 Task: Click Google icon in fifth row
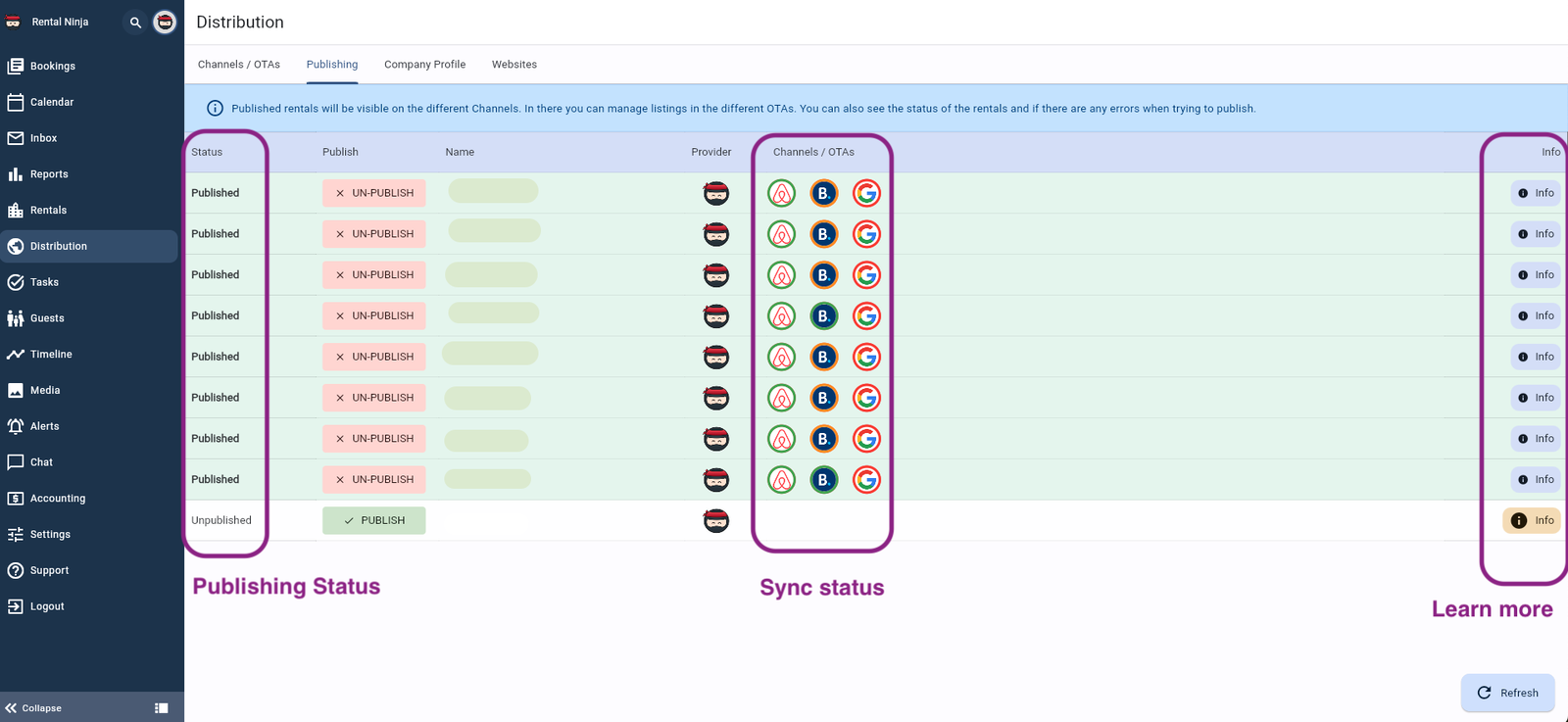pyautogui.click(x=866, y=357)
